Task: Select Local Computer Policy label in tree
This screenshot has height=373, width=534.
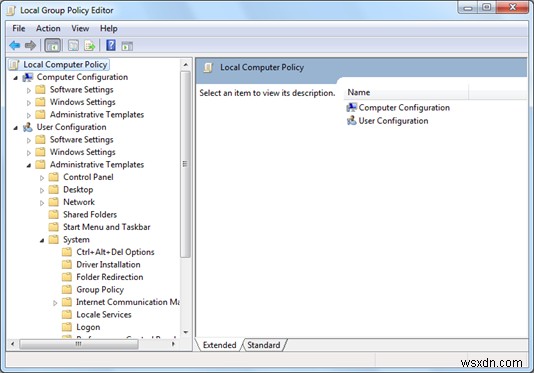Action: pyautogui.click(x=65, y=65)
